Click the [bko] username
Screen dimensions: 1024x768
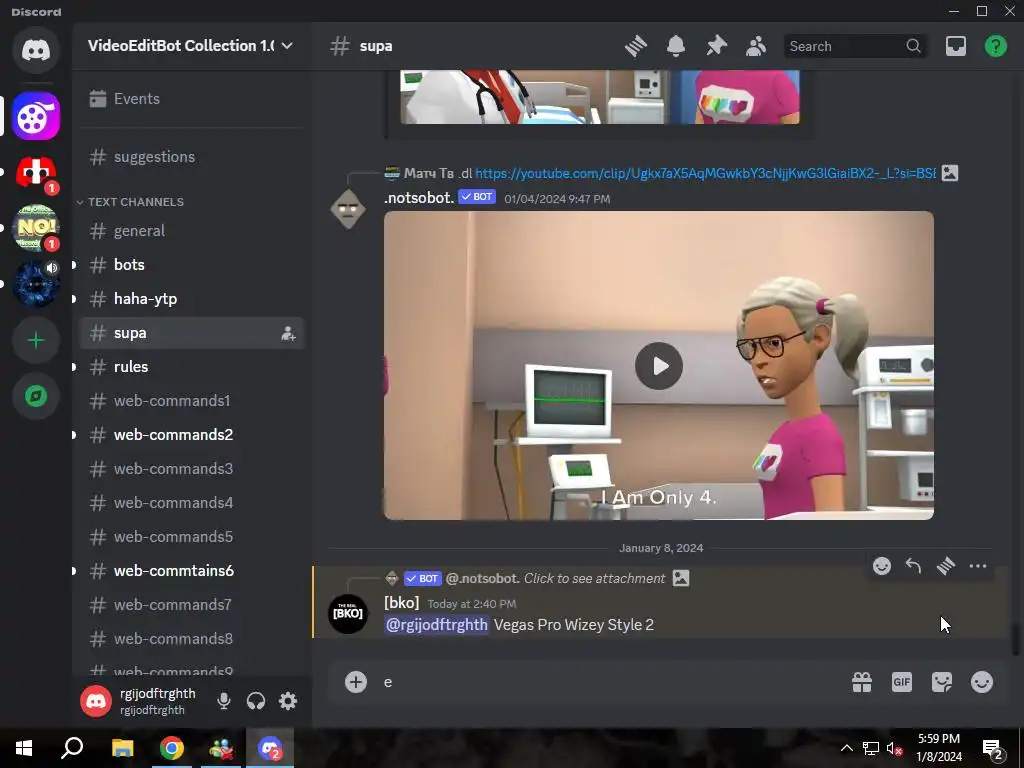point(402,603)
